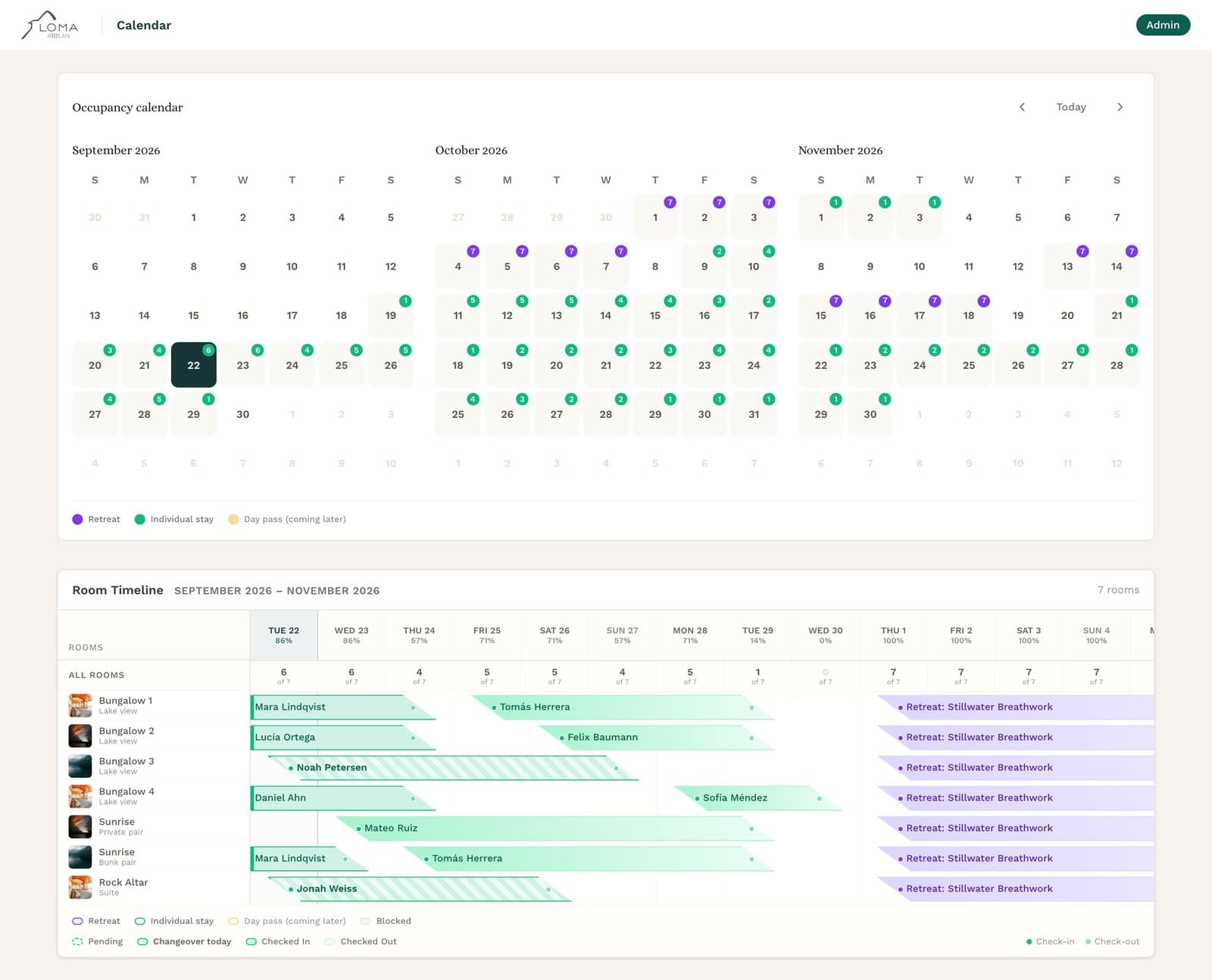The height and width of the screenshot is (980, 1212).
Task: Select the THU 1 timeline column header
Action: click(893, 635)
